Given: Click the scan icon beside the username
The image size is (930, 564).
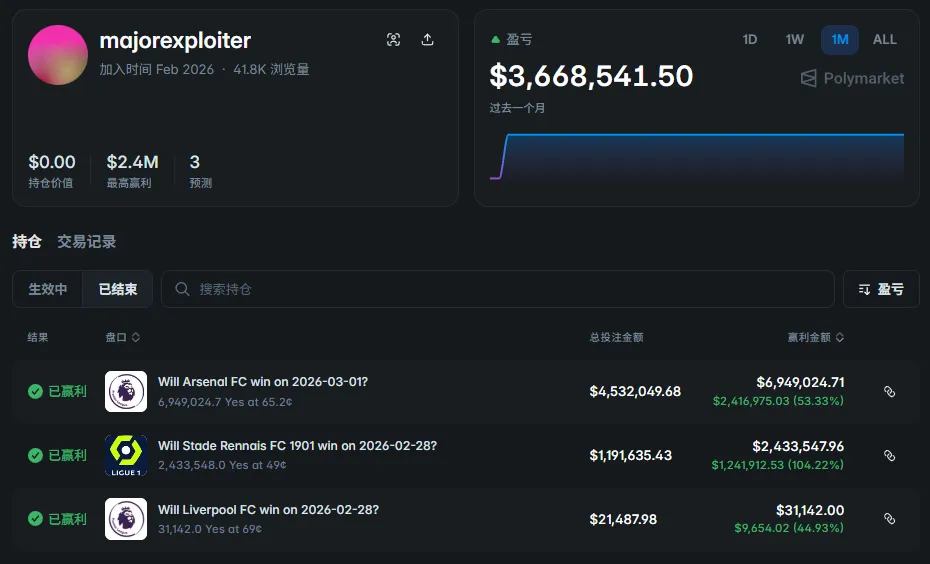Looking at the screenshot, I should (x=394, y=40).
